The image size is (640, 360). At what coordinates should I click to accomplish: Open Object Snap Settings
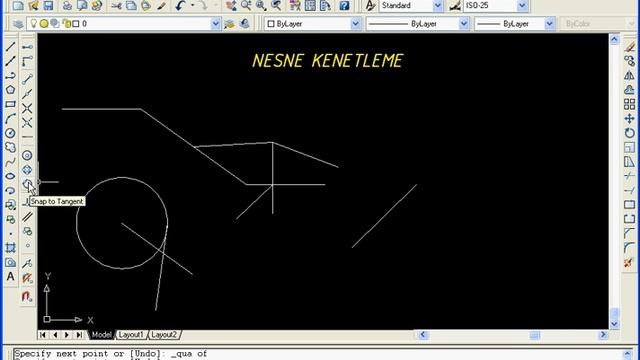pyautogui.click(x=27, y=296)
